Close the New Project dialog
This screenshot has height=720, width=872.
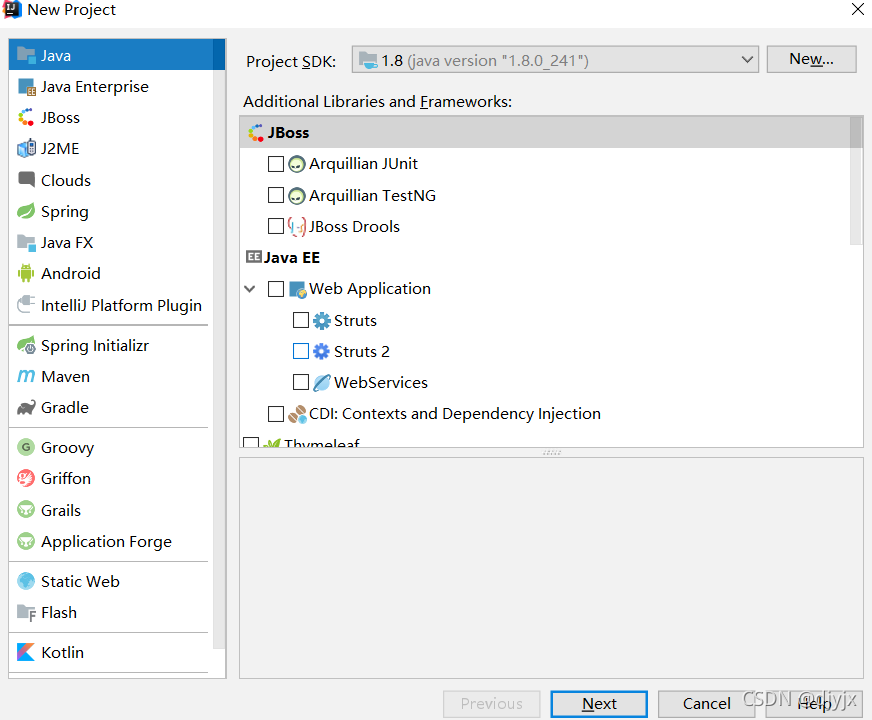(x=858, y=9)
